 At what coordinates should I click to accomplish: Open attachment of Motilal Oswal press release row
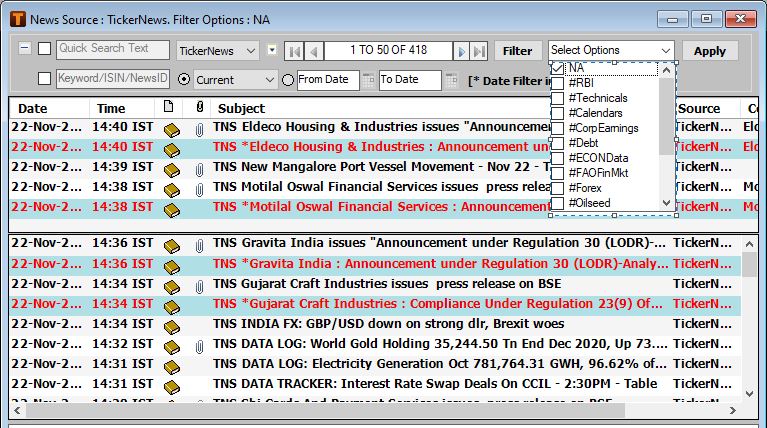click(200, 190)
